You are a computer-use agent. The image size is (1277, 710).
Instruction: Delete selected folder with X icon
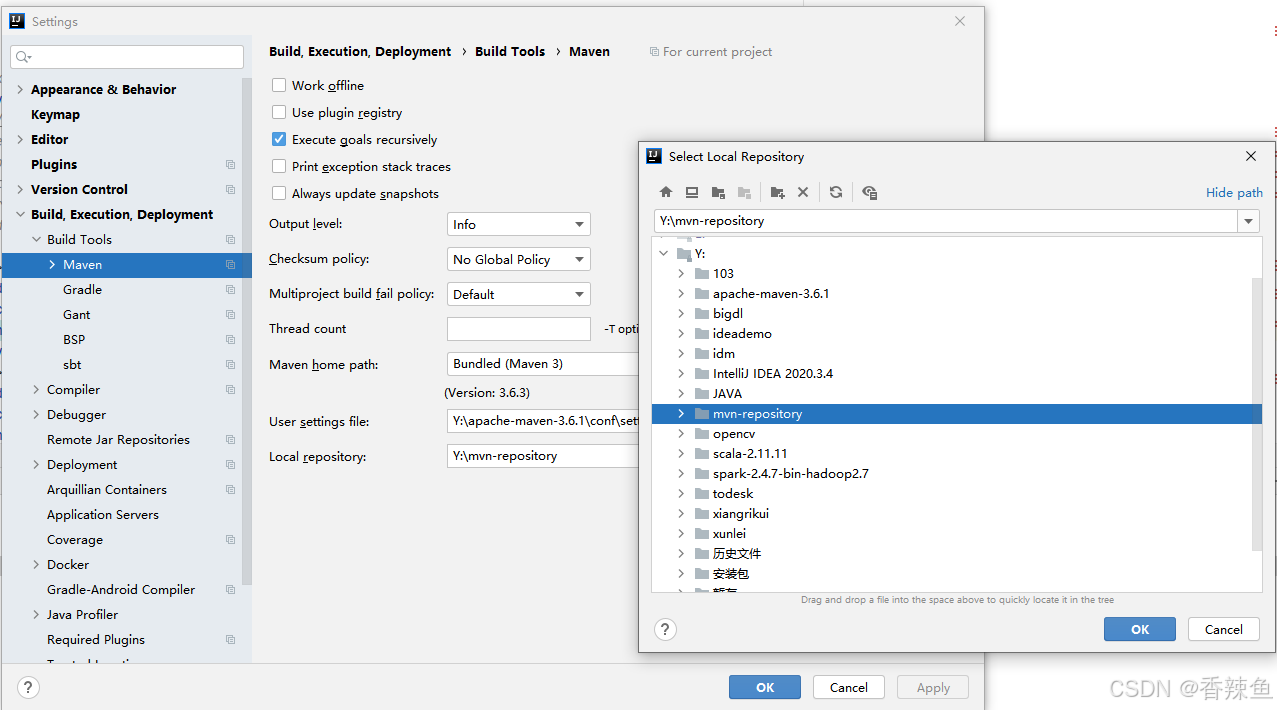[803, 192]
